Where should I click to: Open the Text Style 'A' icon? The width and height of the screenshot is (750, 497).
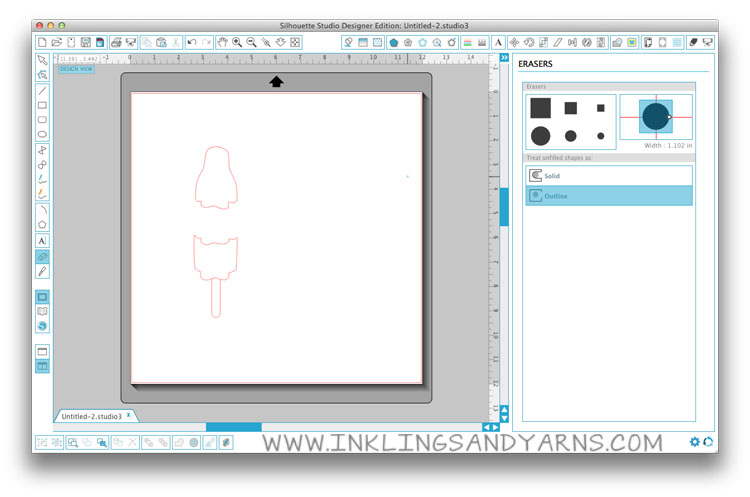point(498,42)
